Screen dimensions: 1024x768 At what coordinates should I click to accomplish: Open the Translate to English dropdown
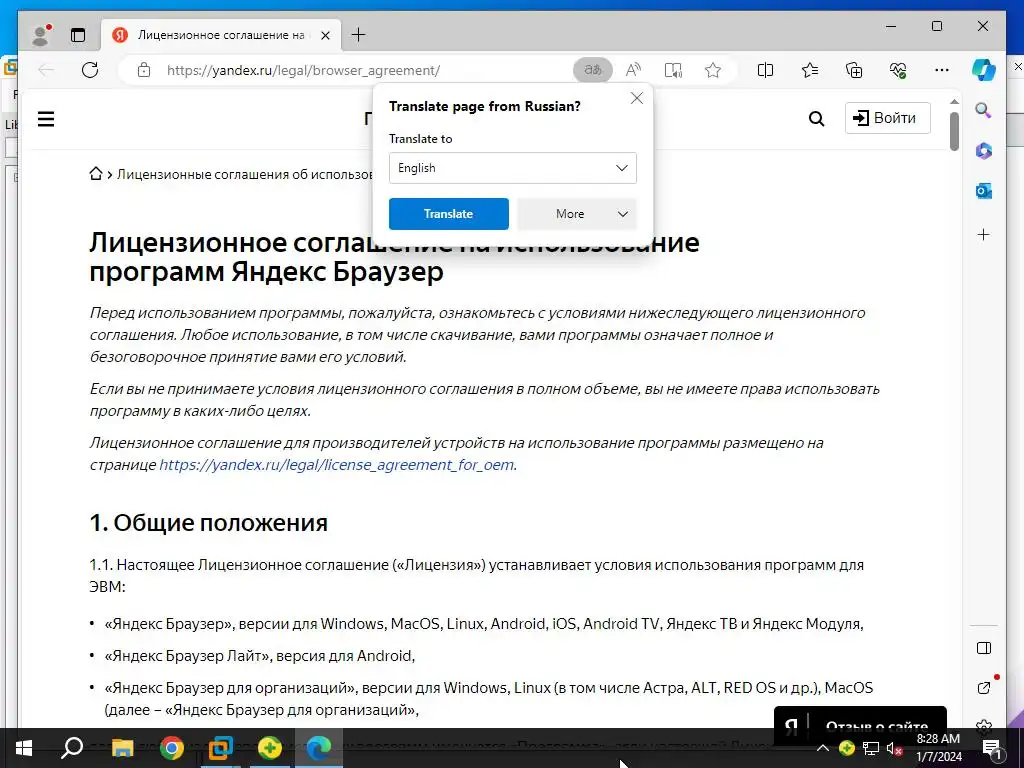click(513, 168)
